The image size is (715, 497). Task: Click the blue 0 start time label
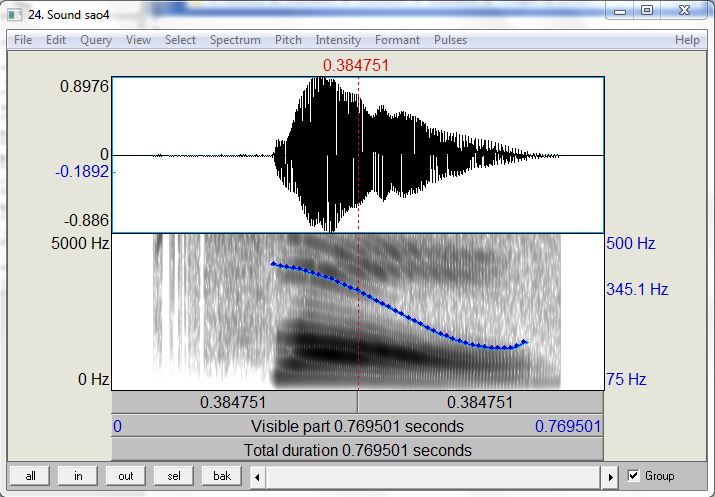[117, 426]
